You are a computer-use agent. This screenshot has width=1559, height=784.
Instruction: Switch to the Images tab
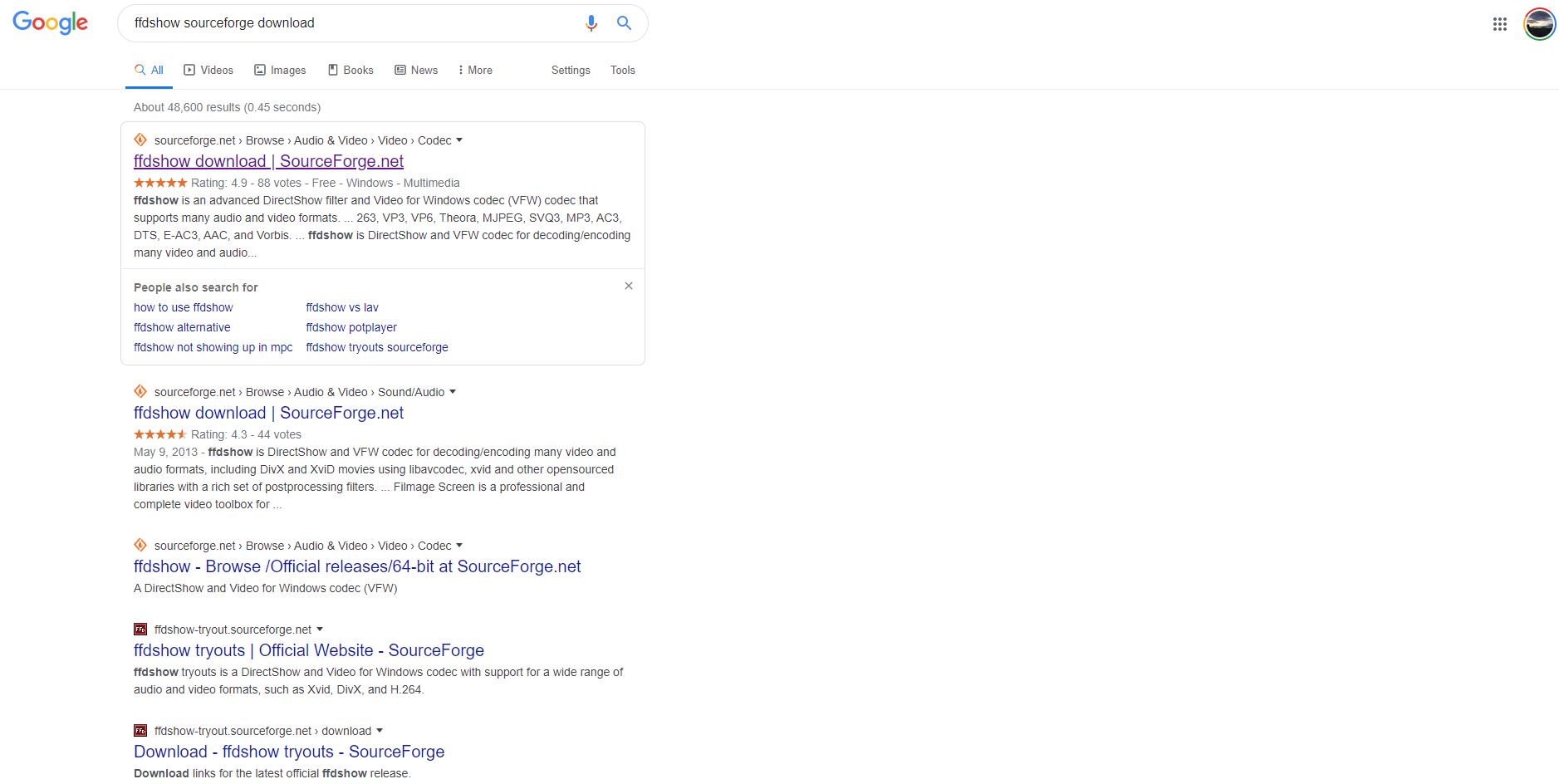click(x=280, y=70)
